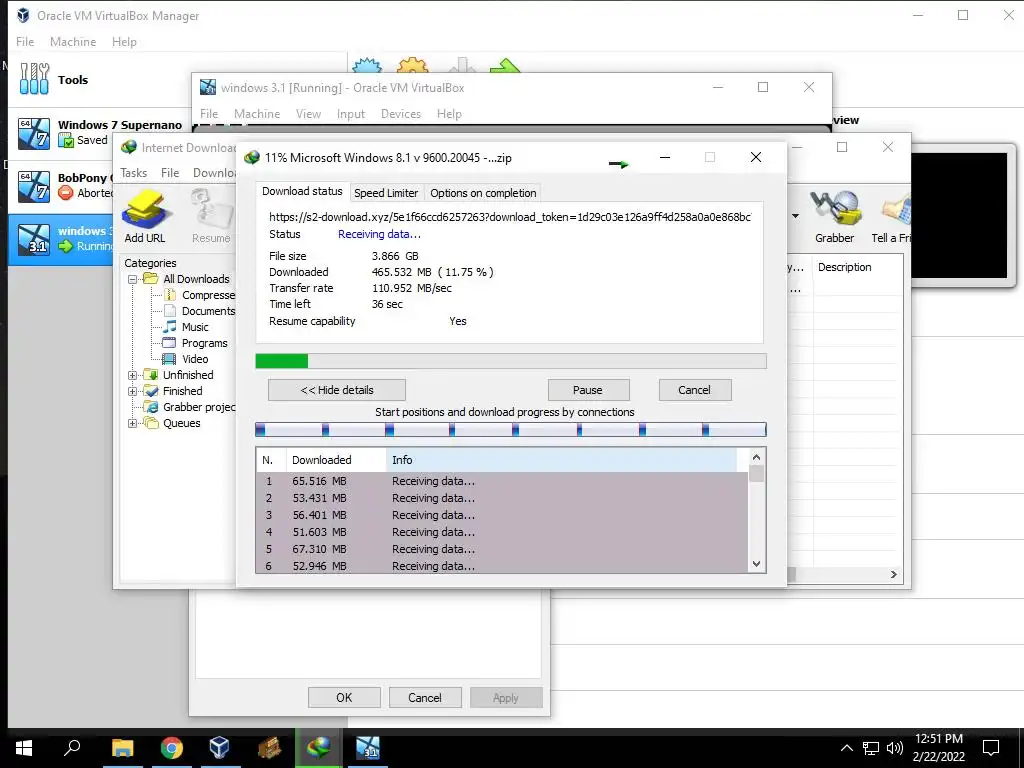
Task: Expand the Finished category node
Action: [x=133, y=391]
